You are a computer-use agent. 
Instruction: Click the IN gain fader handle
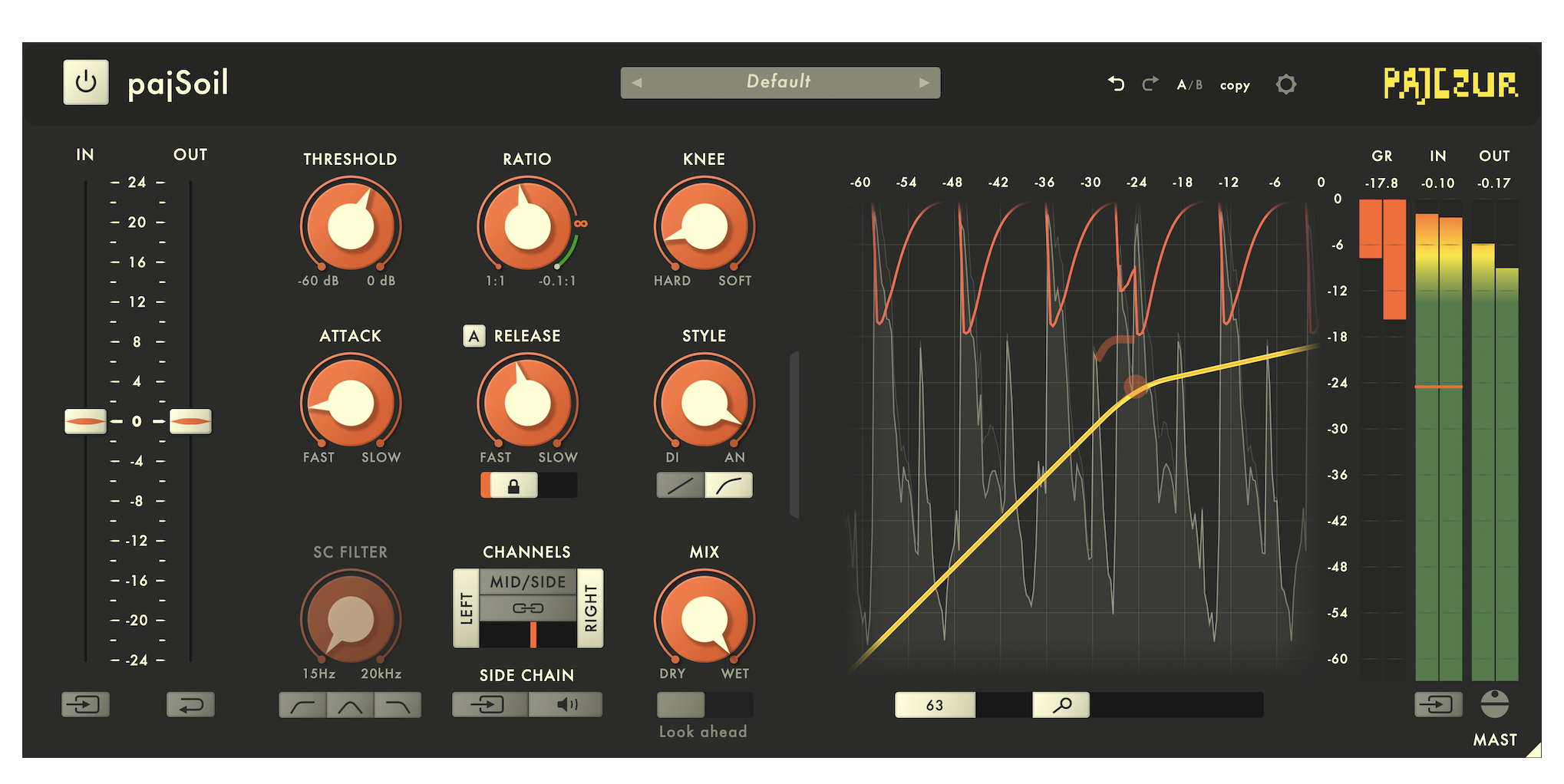pos(85,421)
